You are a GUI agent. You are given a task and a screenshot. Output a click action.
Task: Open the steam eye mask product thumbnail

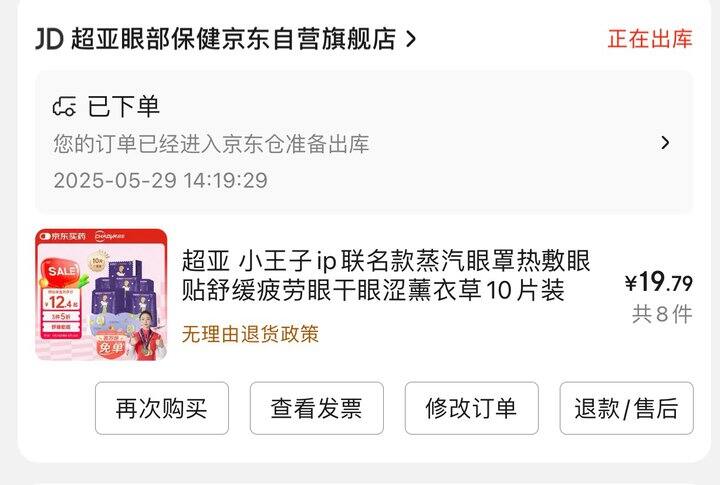point(101,294)
